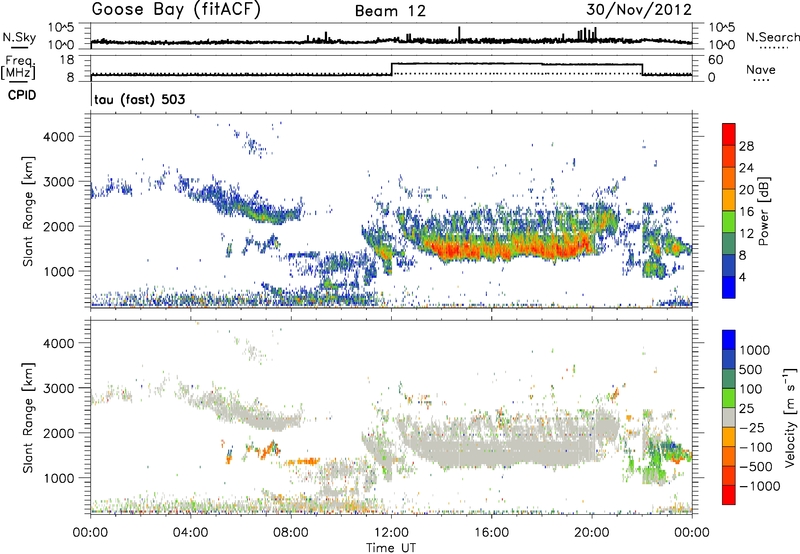Viewport: 800px width, 554px height.
Task: Click the "08:00" time tick label
Action: pyautogui.click(x=291, y=533)
